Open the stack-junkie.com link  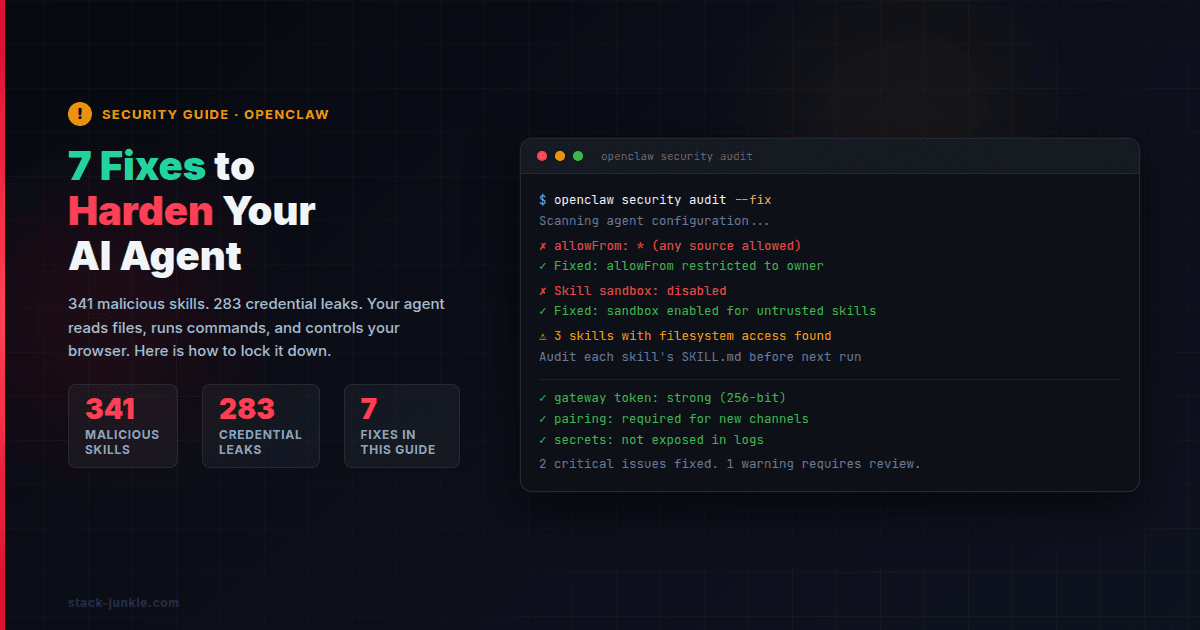(x=123, y=603)
